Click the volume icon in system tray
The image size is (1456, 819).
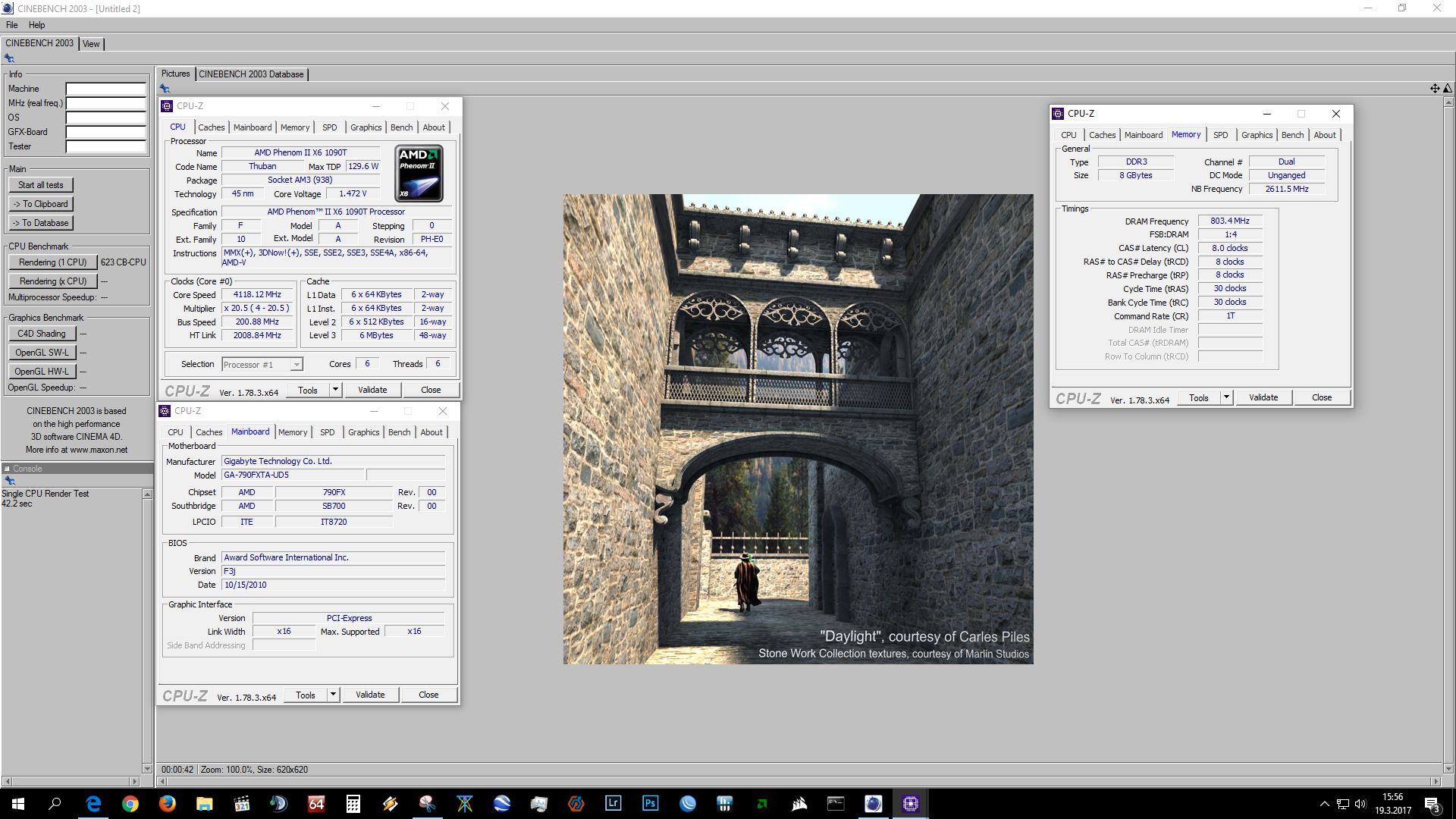1360,804
